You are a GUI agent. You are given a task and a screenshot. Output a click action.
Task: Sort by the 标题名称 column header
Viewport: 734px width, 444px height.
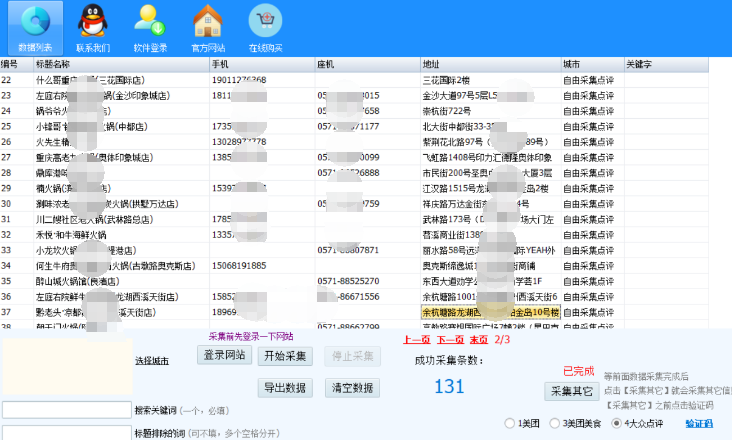pyautogui.click(x=120, y=64)
